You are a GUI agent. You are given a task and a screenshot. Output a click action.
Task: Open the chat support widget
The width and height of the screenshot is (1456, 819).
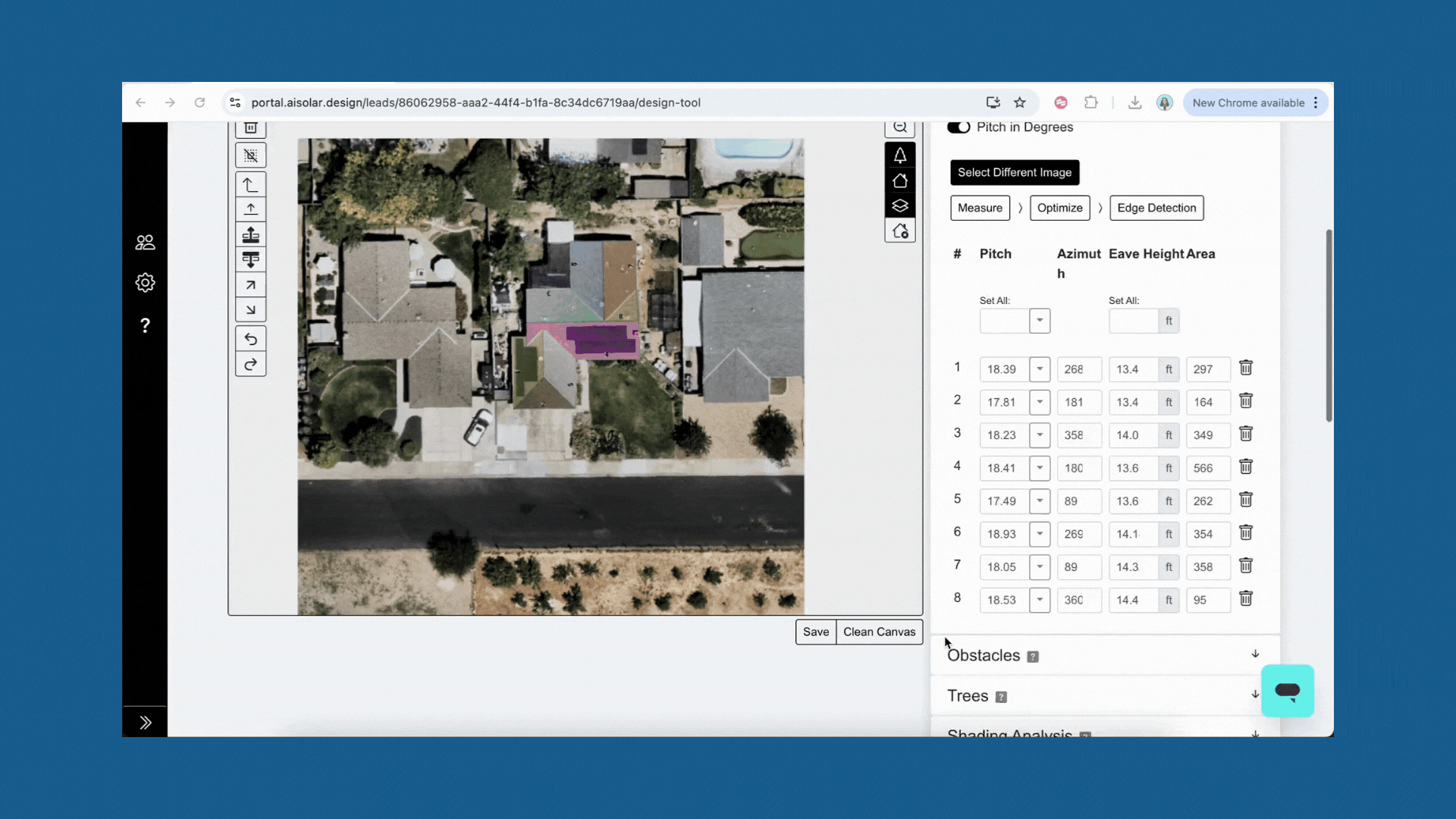coord(1288,690)
